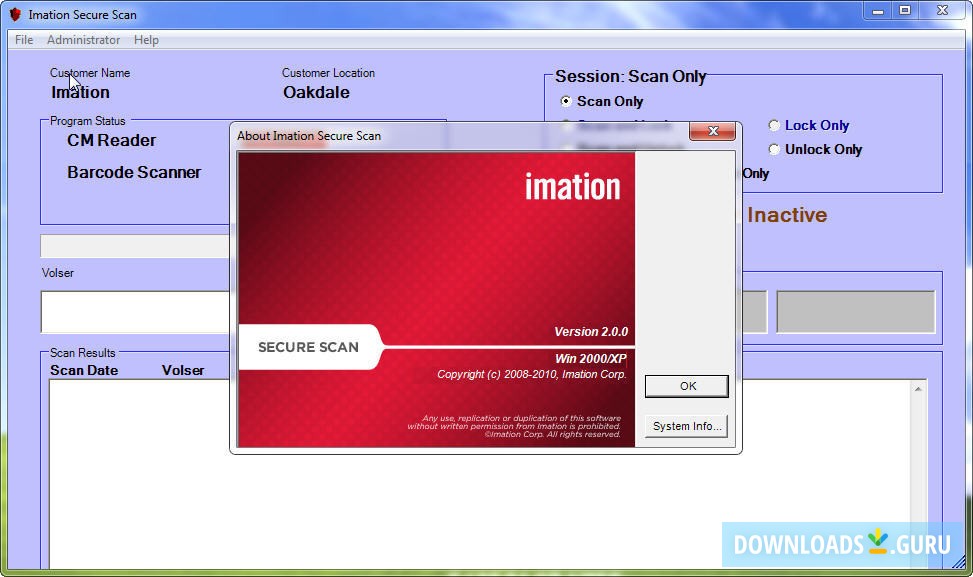Click inside the Volser input field

tap(135, 311)
